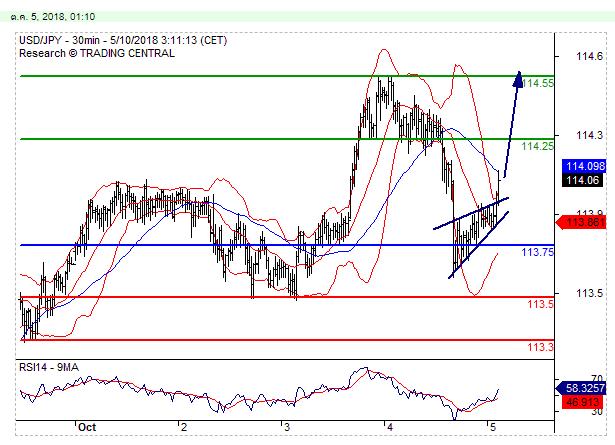Click the red 113.5 support label
The height and width of the screenshot is (445, 615).
pos(540,304)
